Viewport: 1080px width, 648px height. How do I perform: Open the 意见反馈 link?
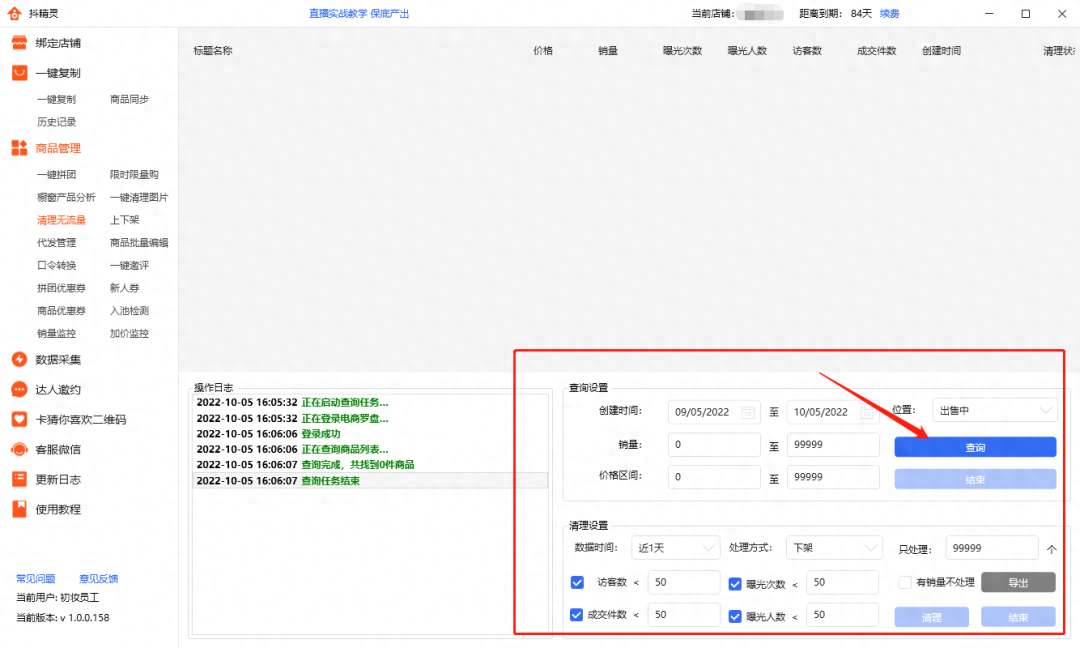(x=98, y=578)
